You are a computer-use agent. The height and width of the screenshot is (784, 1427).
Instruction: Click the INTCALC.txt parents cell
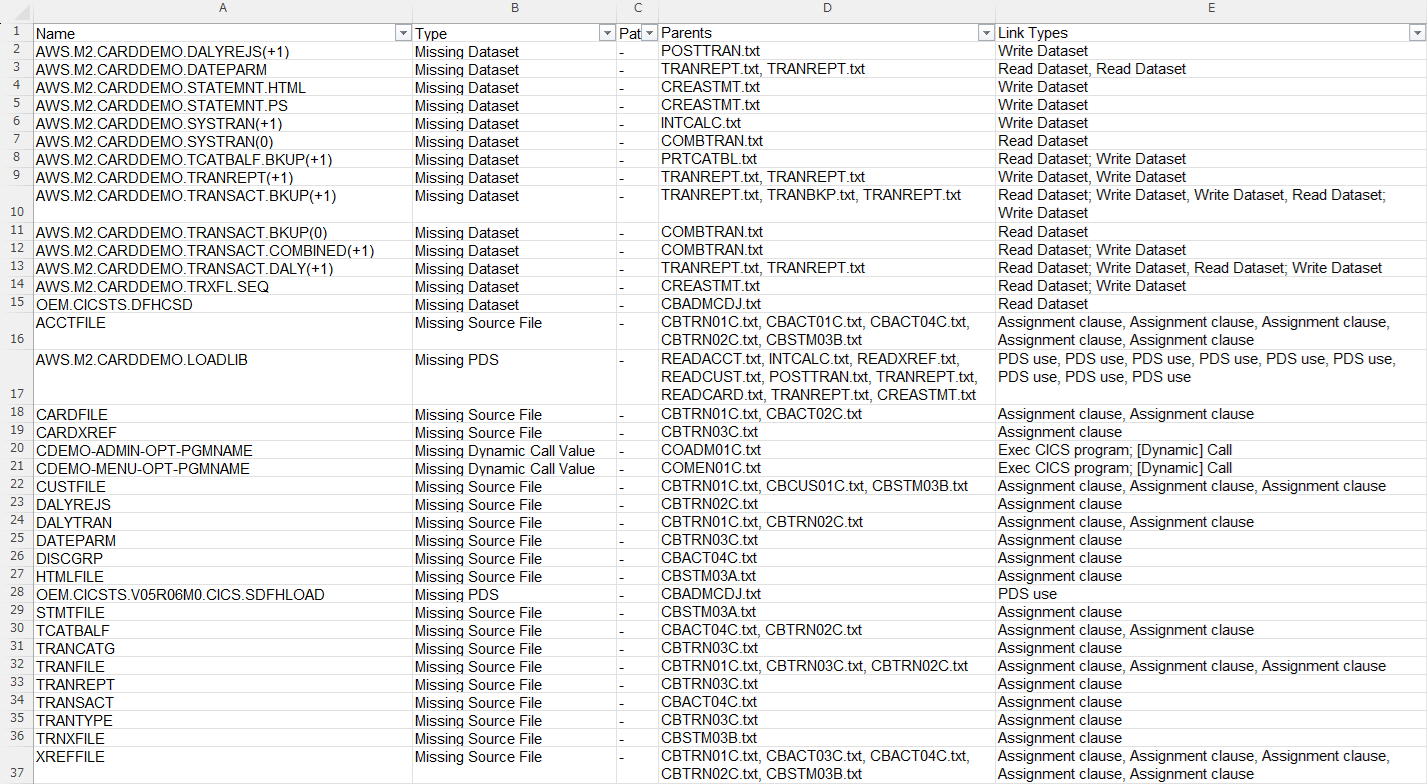[x=827, y=123]
